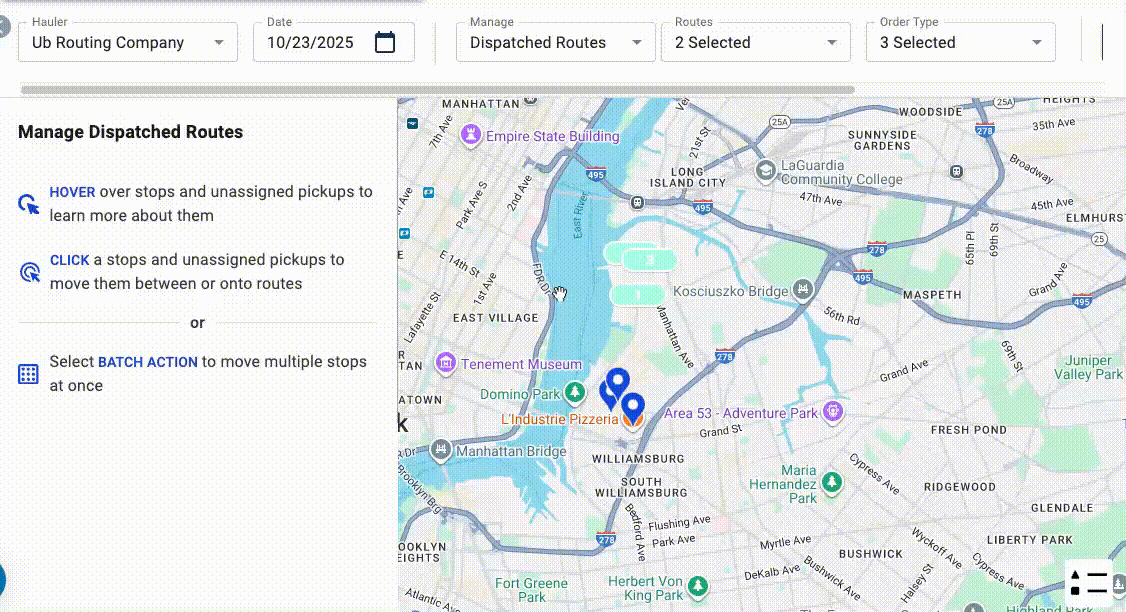
Task: Click the Area 53 Adventure Park marker
Action: [x=832, y=412]
